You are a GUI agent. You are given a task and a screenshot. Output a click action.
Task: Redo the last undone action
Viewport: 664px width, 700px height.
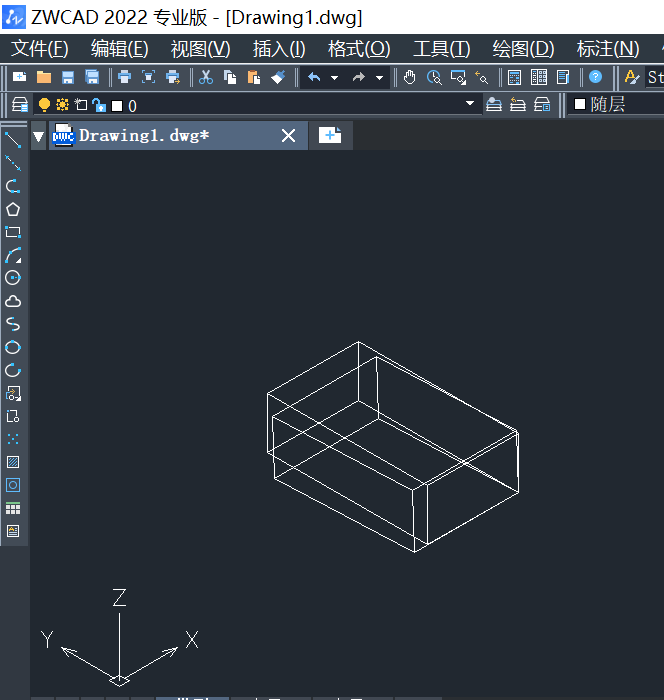(359, 77)
